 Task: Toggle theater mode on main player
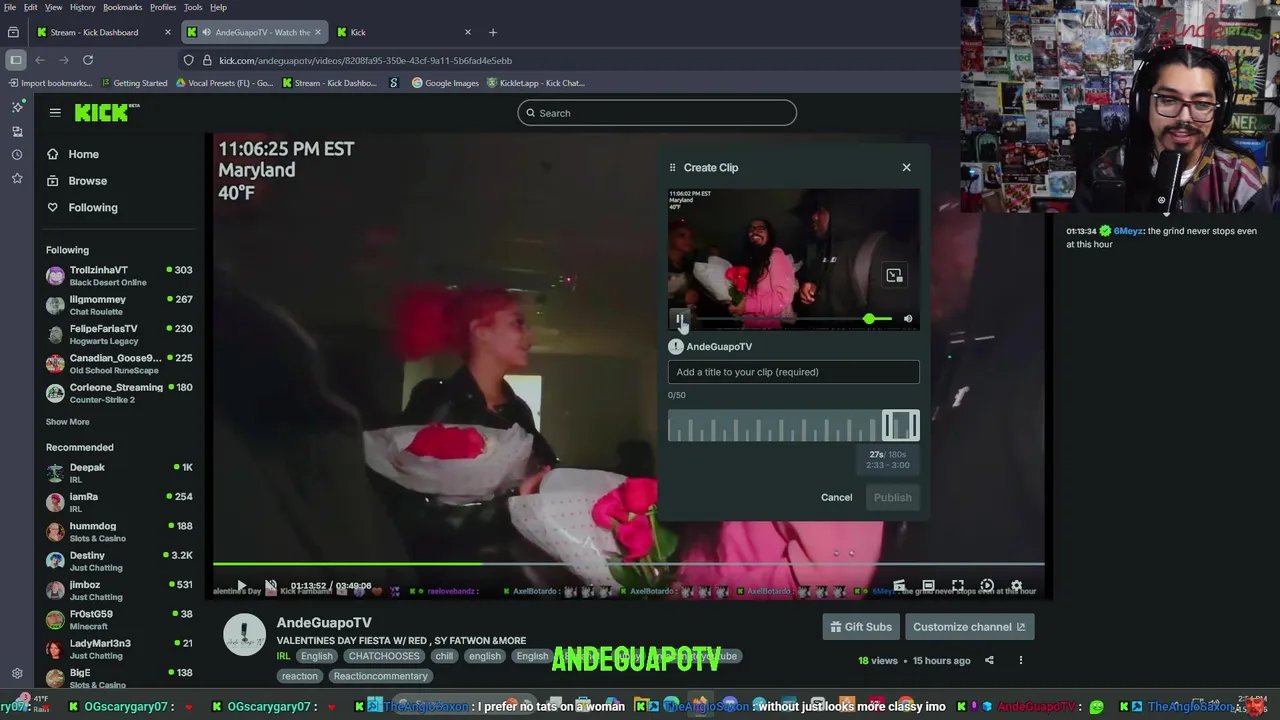point(928,586)
